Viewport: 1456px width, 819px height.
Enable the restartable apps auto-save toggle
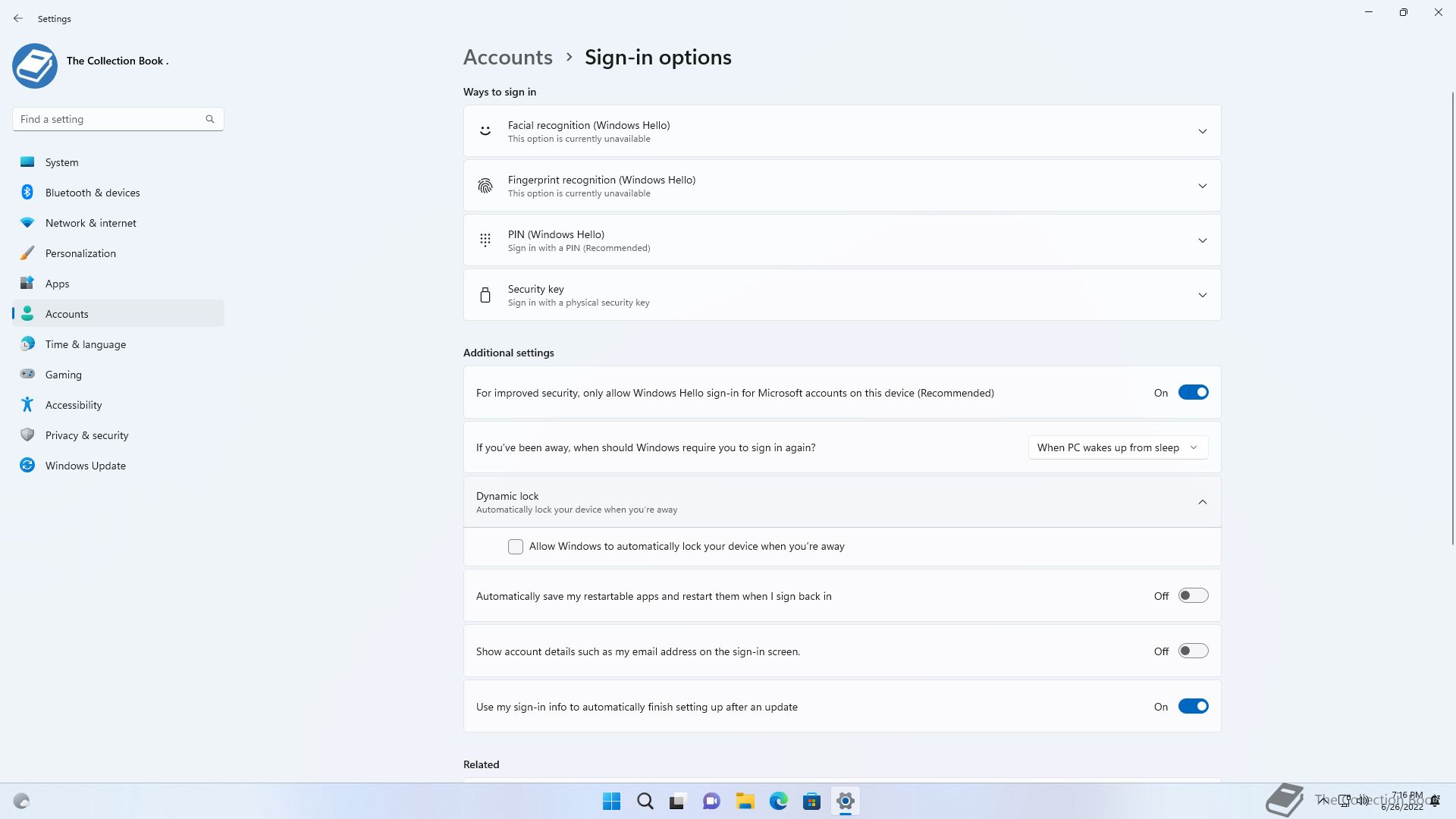point(1193,596)
